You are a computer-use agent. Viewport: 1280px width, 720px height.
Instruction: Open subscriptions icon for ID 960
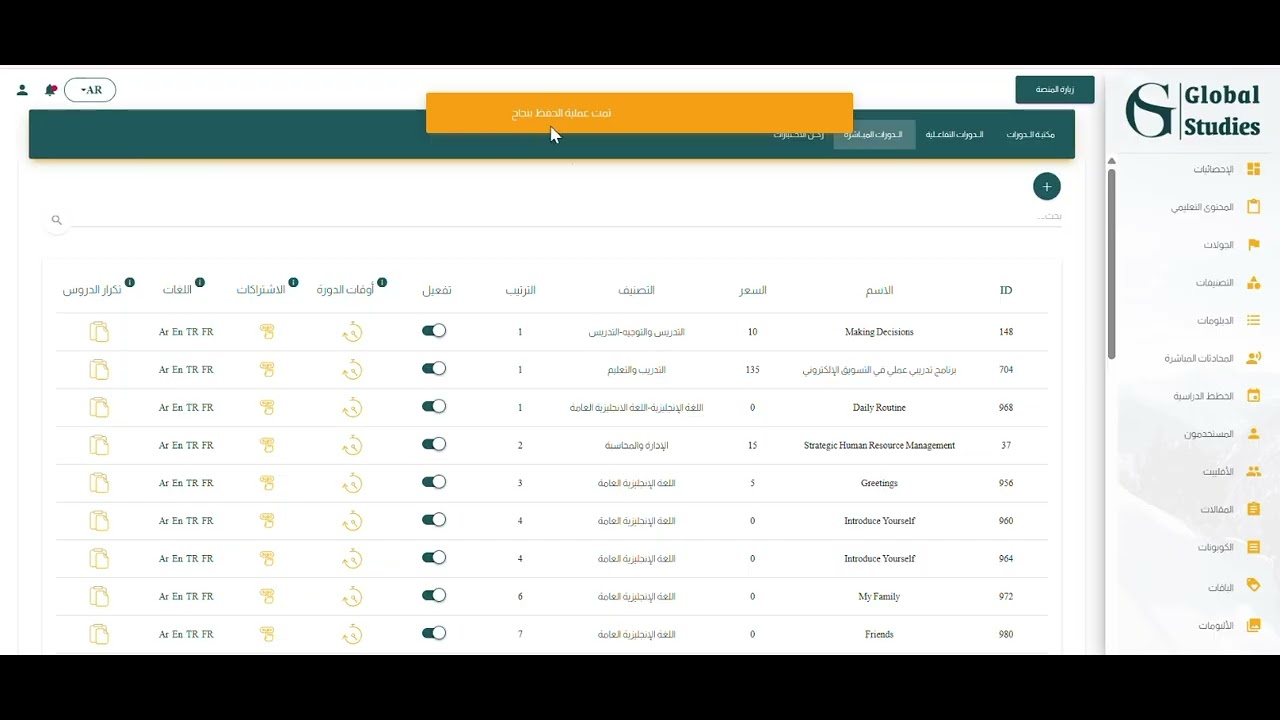[x=267, y=521]
